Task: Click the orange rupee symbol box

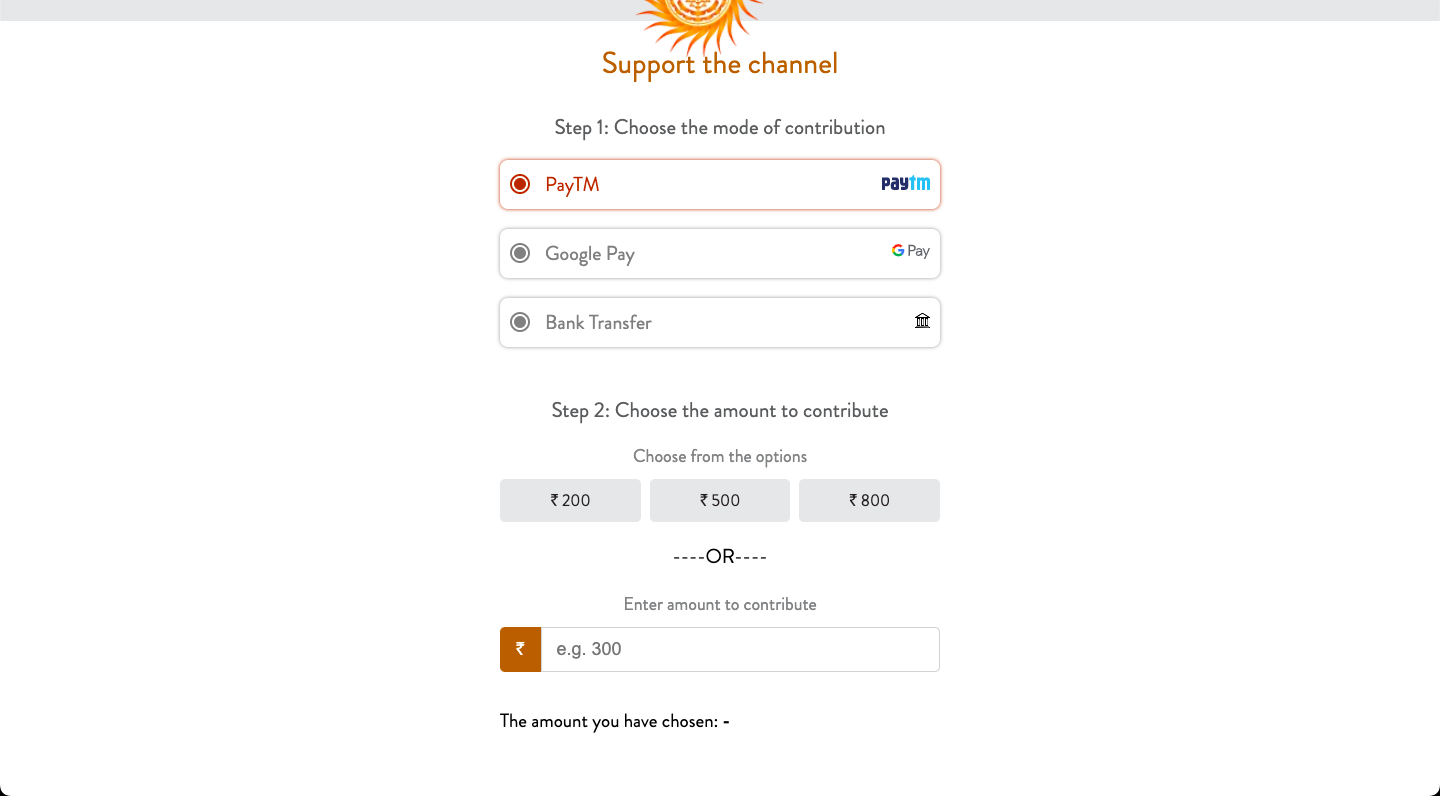Action: [520, 650]
